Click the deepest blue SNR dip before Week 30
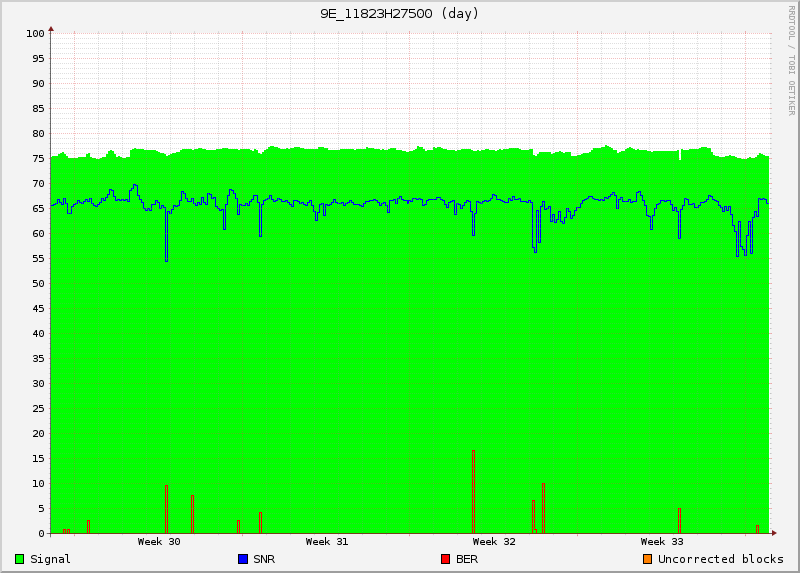The height and width of the screenshot is (573, 800). coord(166,235)
